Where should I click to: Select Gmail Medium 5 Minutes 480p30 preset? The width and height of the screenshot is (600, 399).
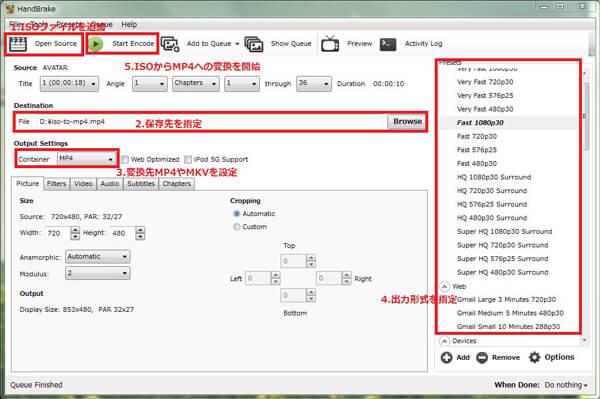pos(510,313)
